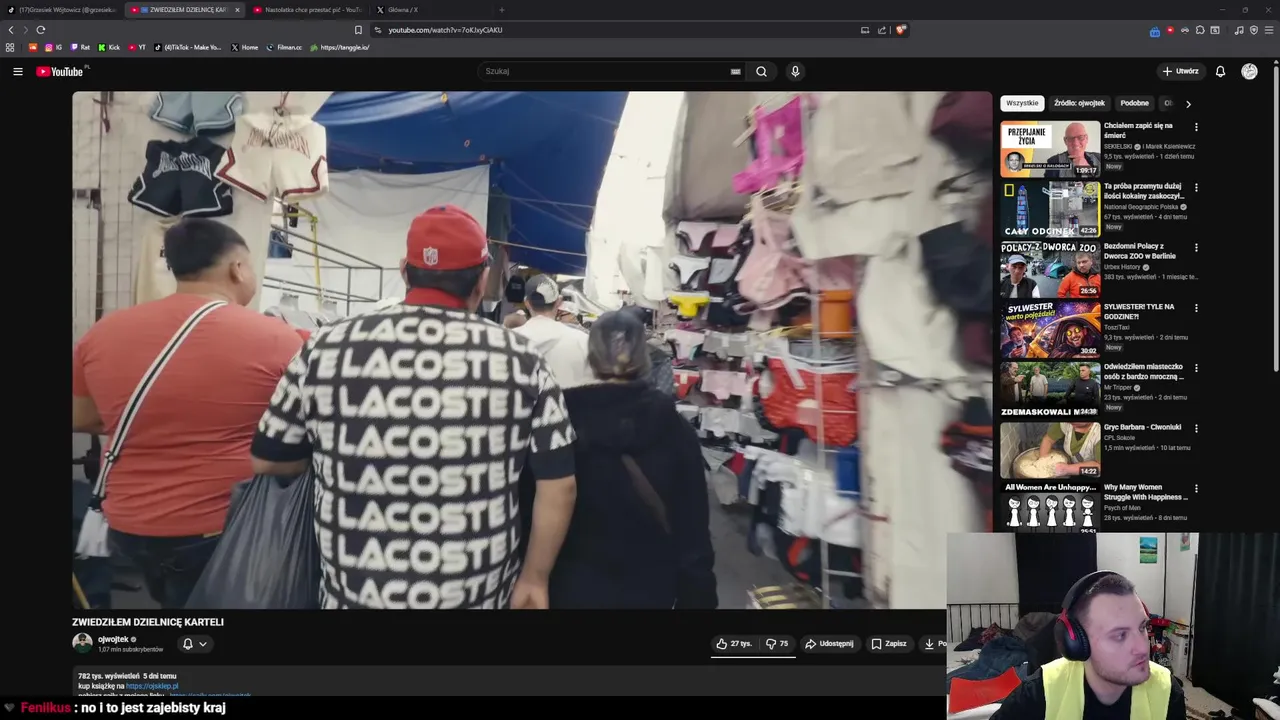Open the Rat bookmark
1280x720 pixels.
[80, 47]
